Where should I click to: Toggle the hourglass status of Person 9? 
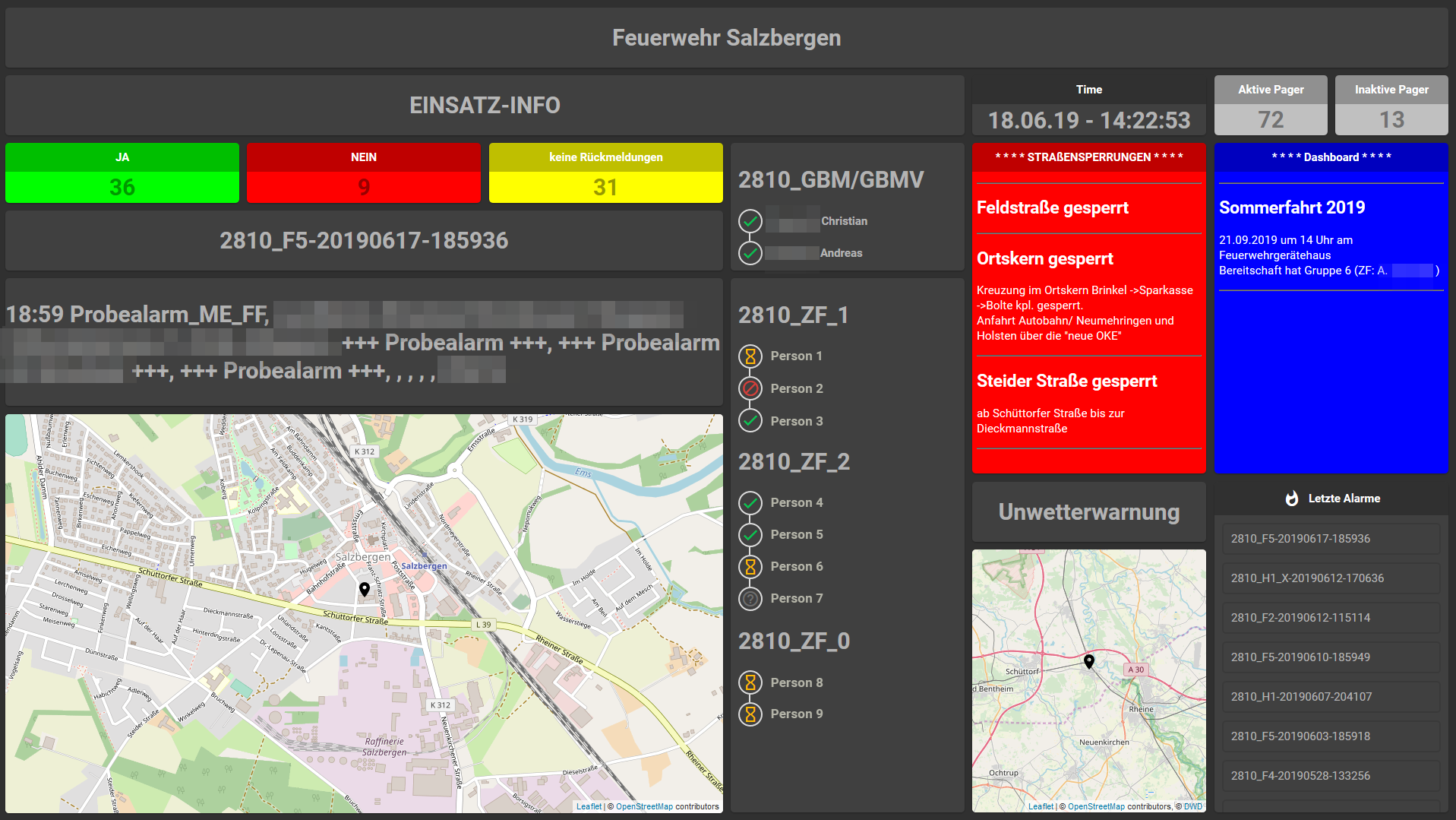tap(750, 714)
